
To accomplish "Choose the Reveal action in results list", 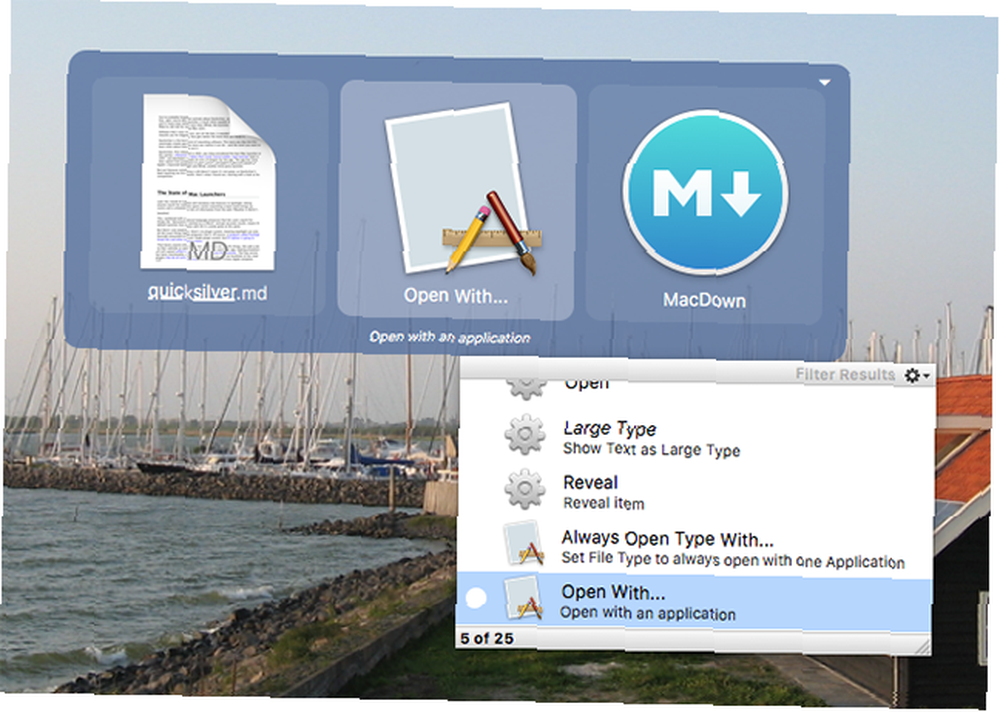I will [x=694, y=491].
